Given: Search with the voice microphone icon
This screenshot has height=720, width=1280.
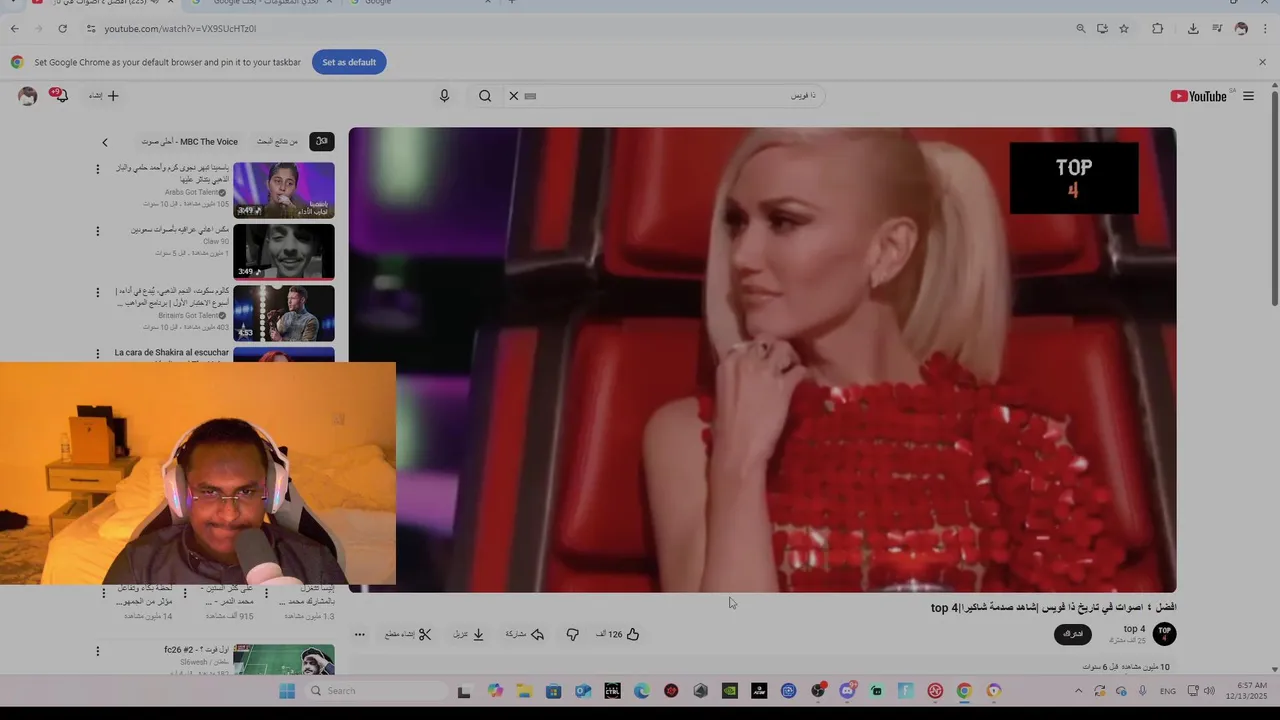Looking at the screenshot, I should pos(444,96).
